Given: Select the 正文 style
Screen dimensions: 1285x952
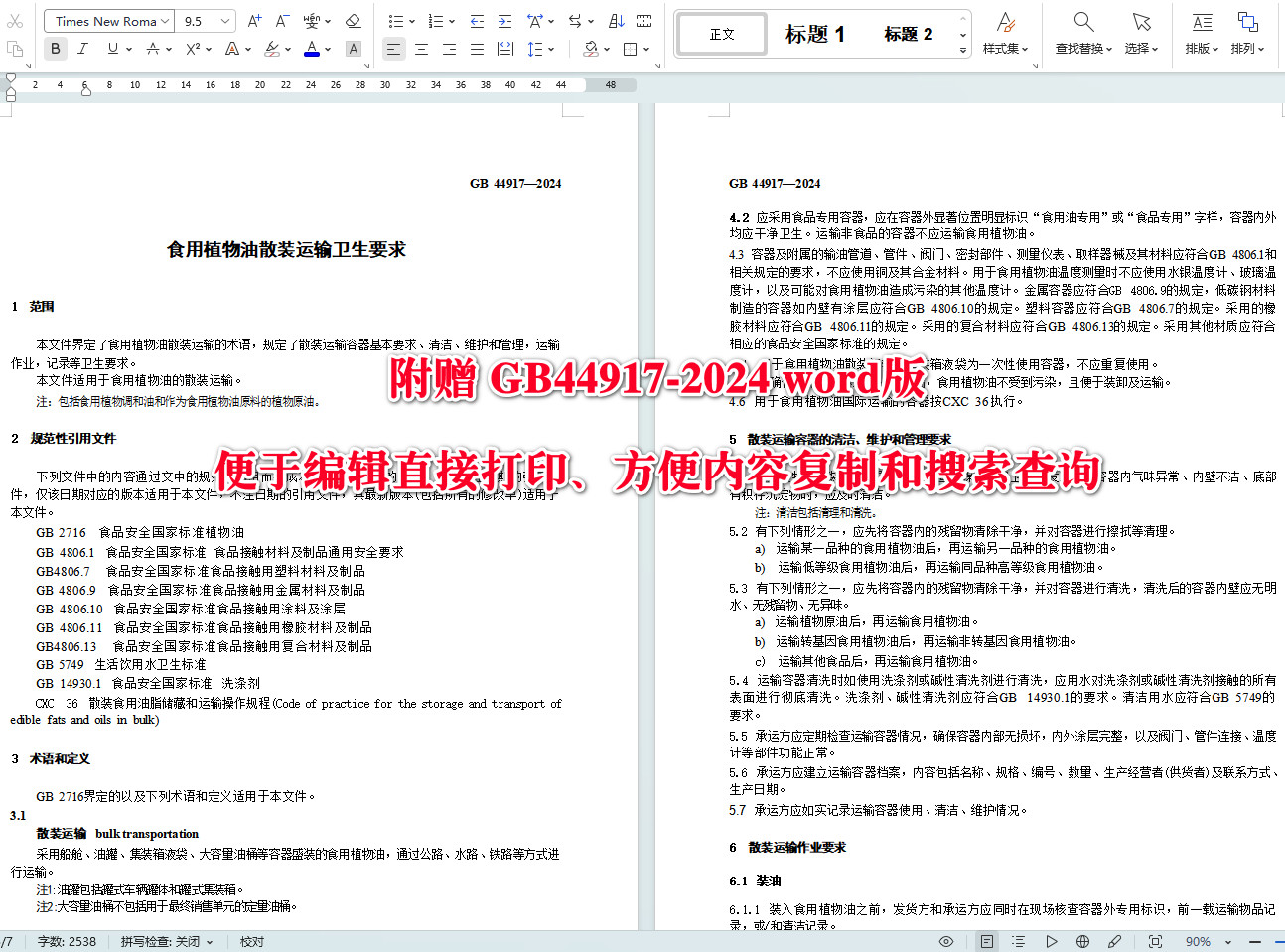Looking at the screenshot, I should click(x=720, y=33).
